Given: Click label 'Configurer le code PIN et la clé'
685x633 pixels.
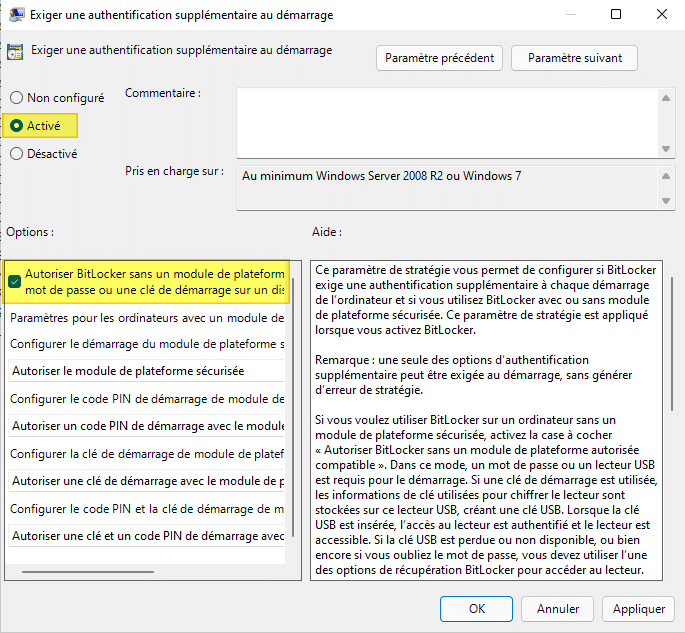Looking at the screenshot, I should point(147,509).
